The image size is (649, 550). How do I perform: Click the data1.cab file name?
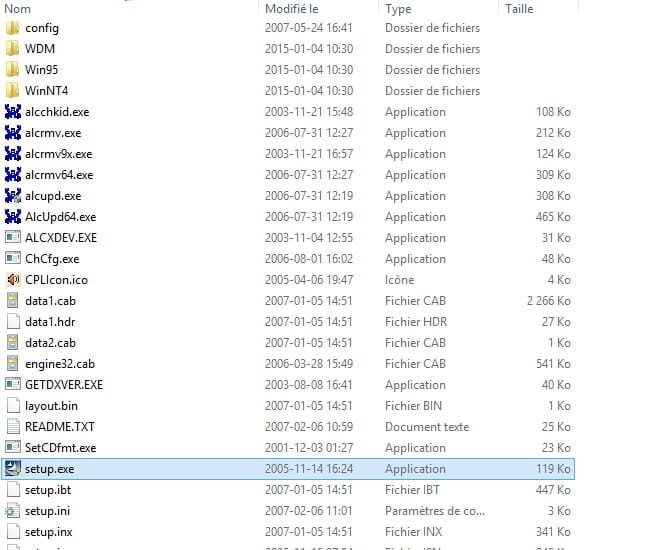(x=50, y=301)
